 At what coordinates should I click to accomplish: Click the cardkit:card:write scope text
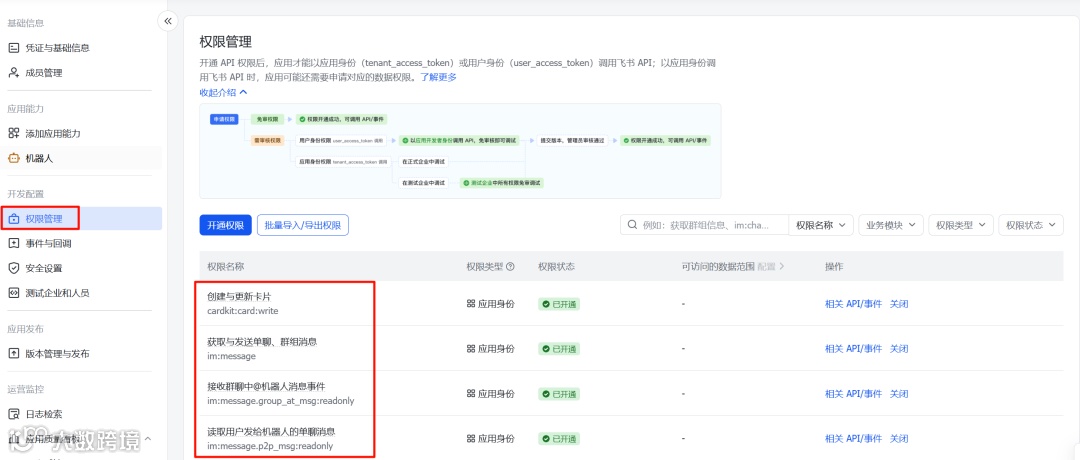242,311
